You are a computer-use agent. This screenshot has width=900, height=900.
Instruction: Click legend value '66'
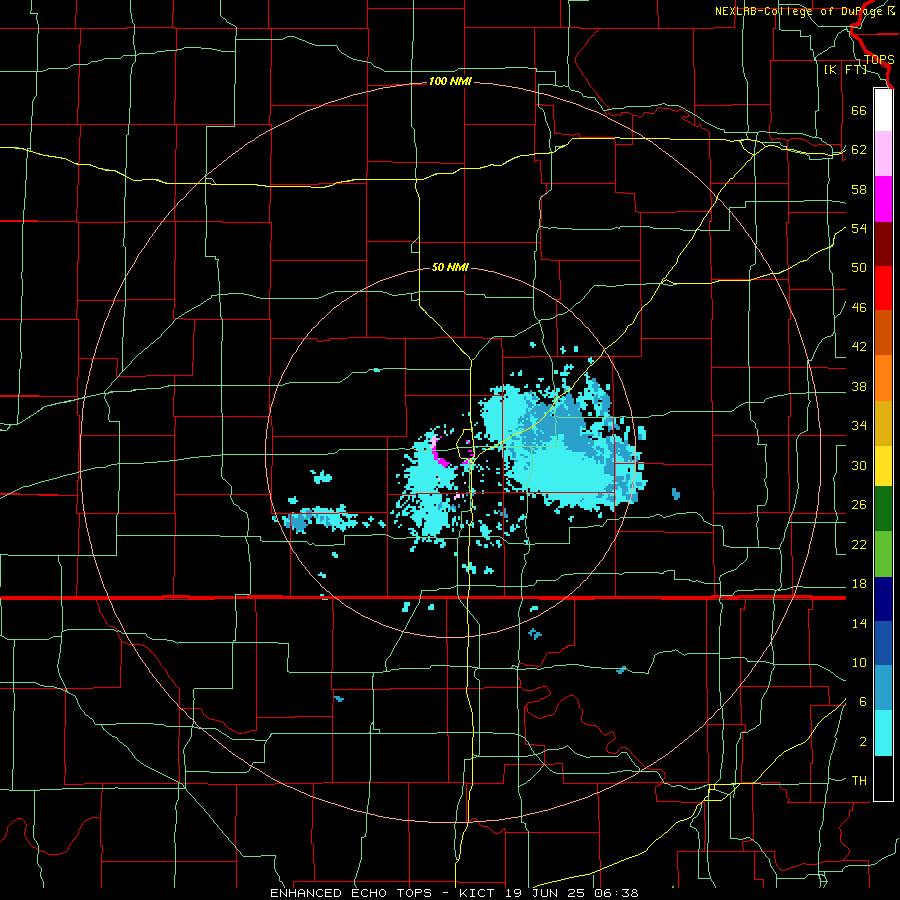[859, 111]
